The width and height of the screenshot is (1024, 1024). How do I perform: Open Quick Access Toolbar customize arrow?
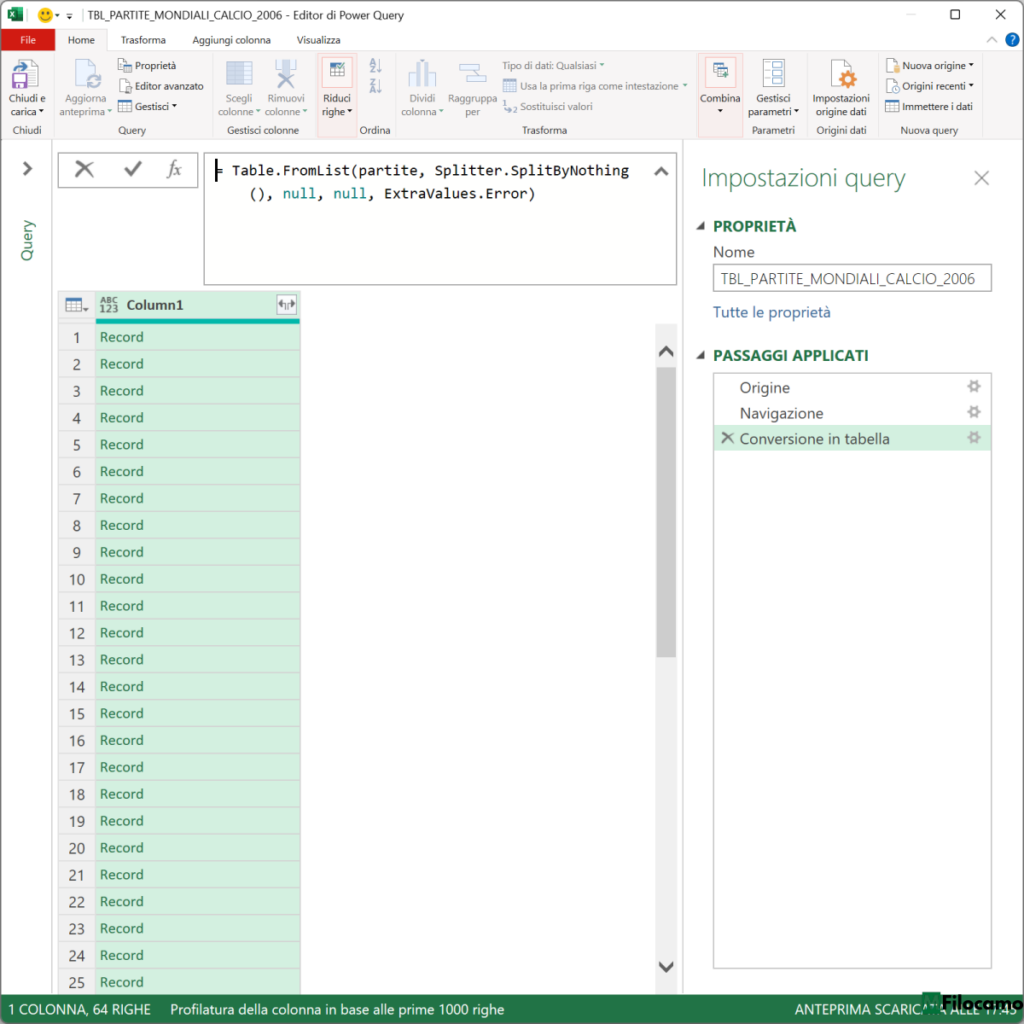click(69, 15)
